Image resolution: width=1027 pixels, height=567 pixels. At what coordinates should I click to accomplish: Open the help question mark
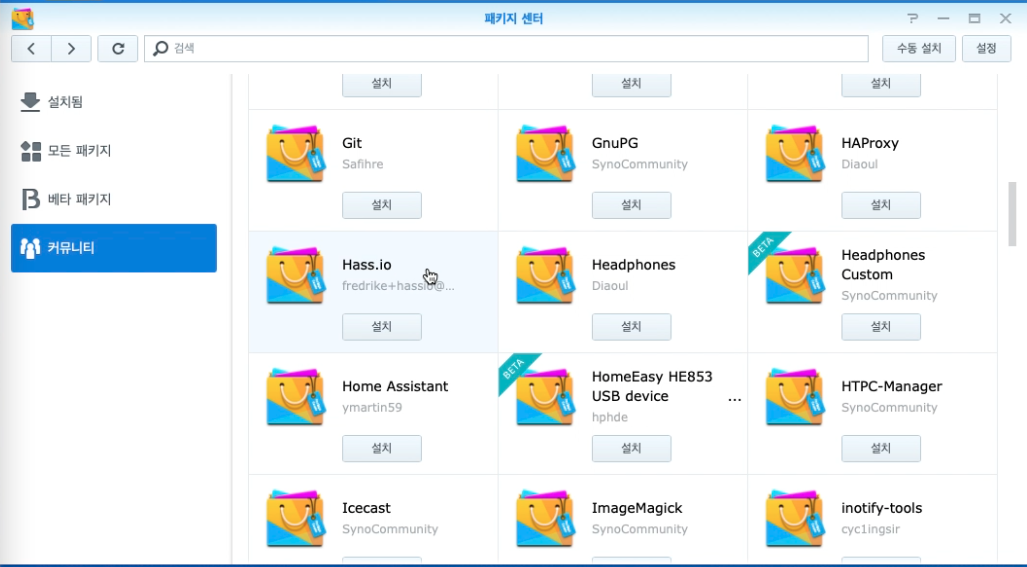click(x=912, y=18)
